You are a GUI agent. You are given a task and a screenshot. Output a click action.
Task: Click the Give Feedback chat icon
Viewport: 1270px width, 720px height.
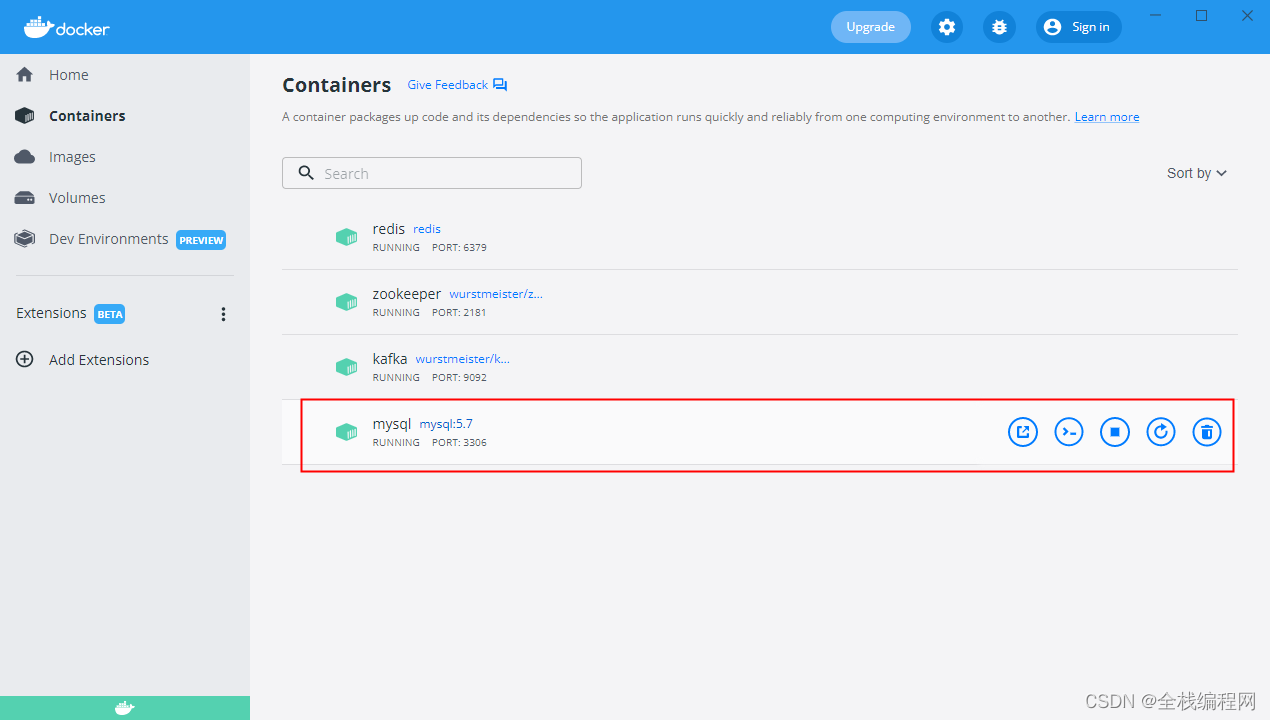[500, 85]
